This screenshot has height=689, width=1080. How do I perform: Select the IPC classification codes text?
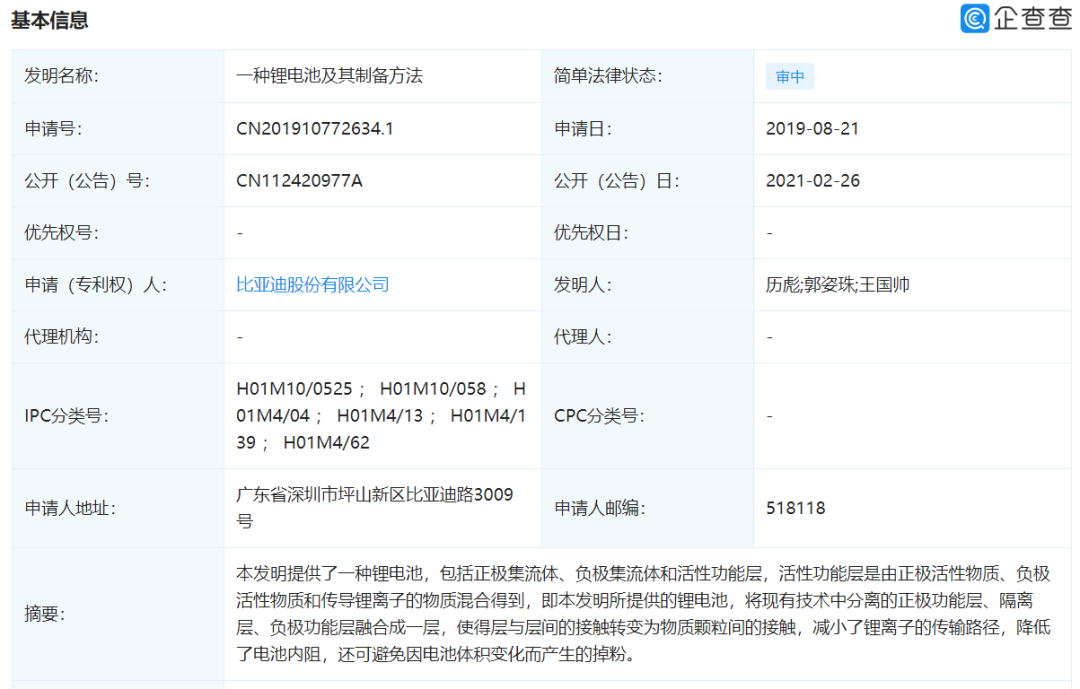pyautogui.click(x=381, y=415)
